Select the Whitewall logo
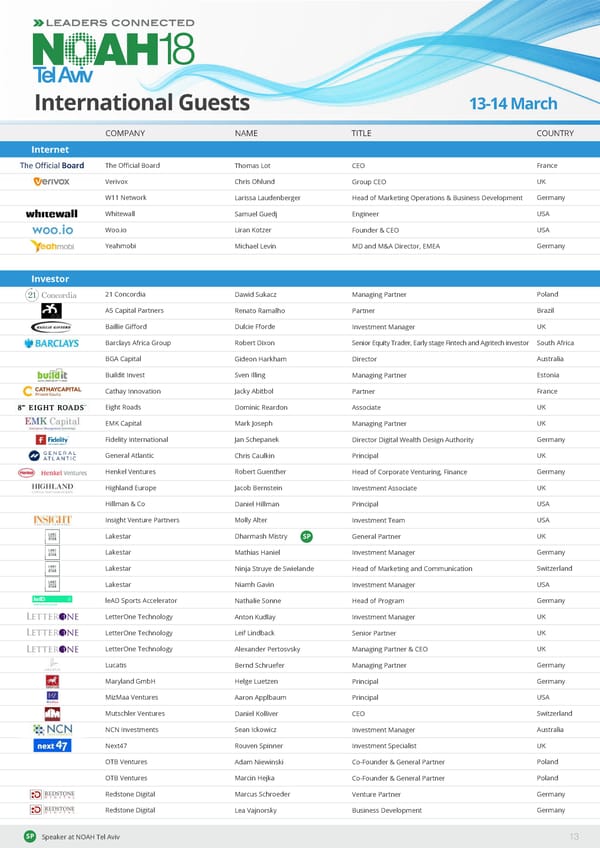 click(51, 214)
